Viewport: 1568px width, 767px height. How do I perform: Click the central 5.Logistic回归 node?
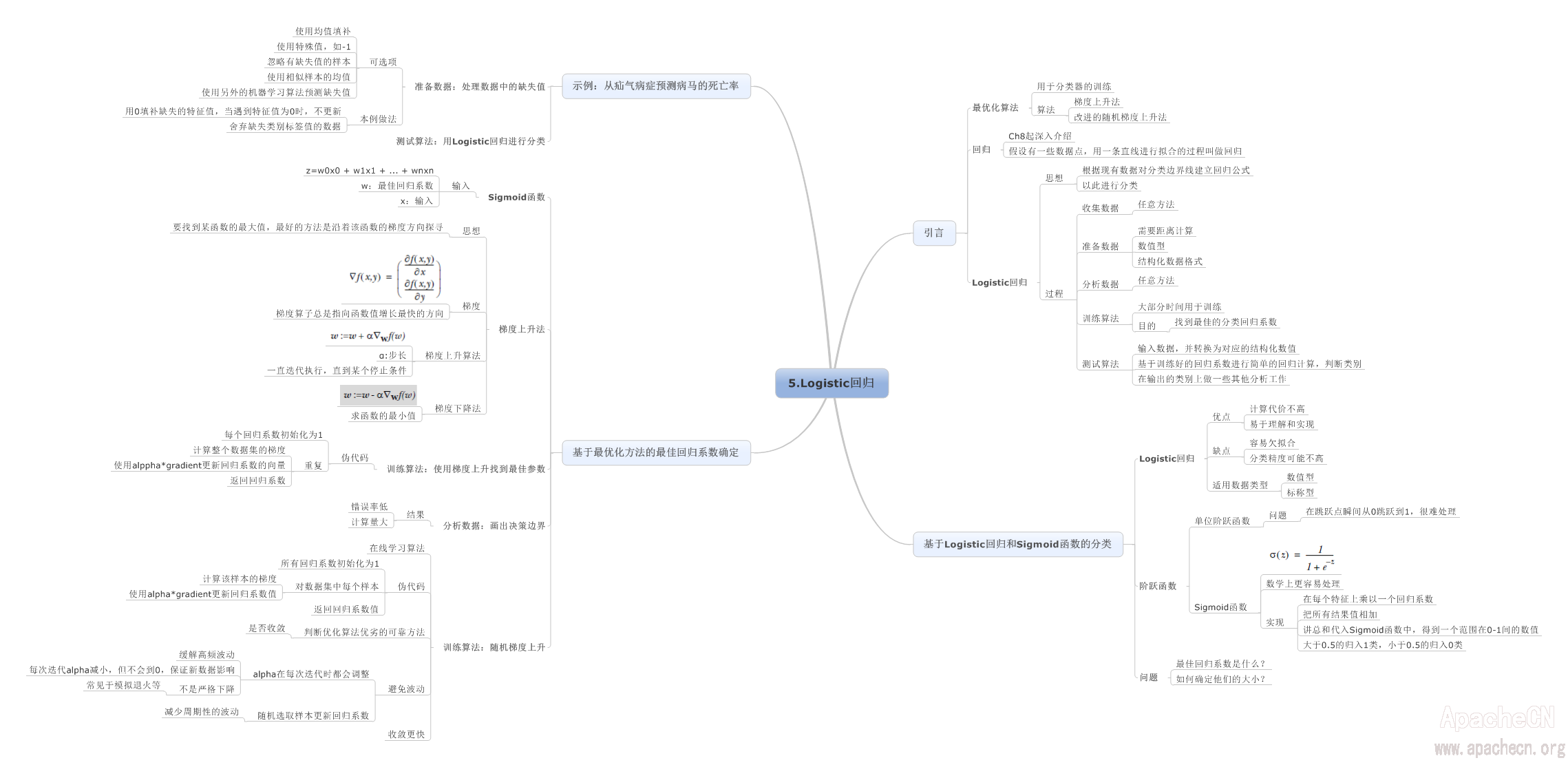(x=831, y=383)
